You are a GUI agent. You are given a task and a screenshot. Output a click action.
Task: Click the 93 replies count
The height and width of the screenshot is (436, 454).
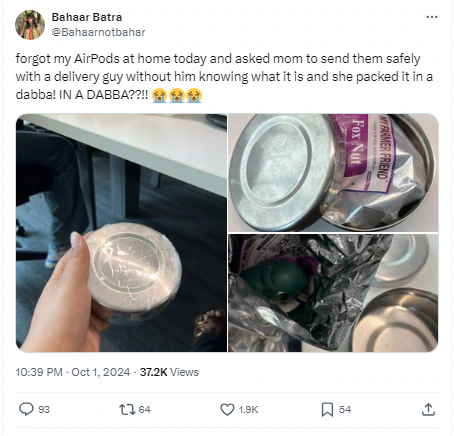44,409
